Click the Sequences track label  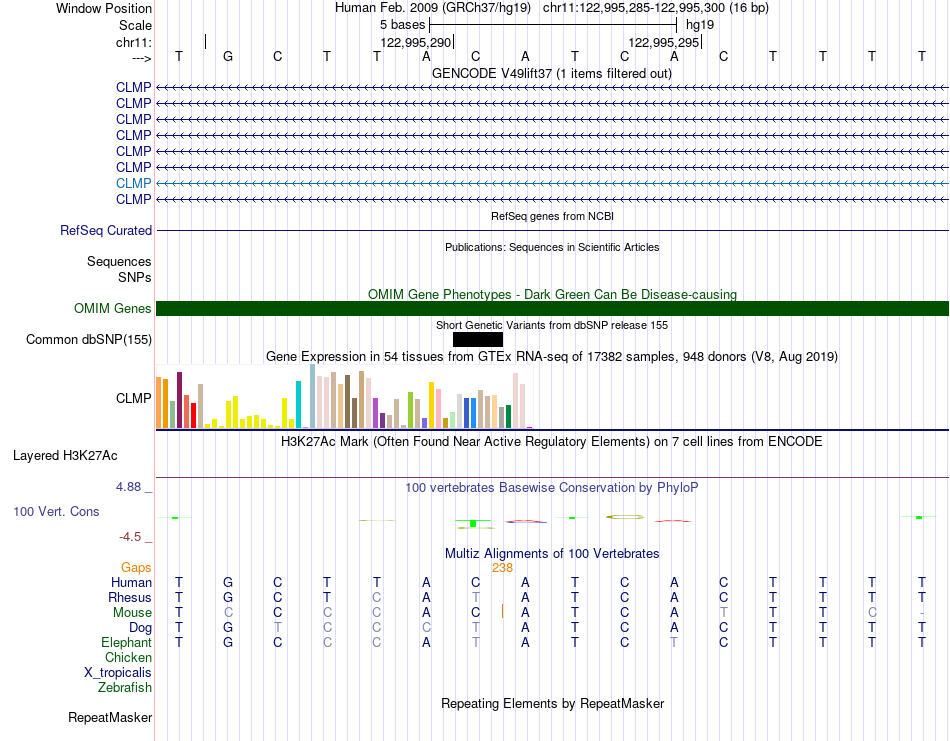click(x=119, y=261)
